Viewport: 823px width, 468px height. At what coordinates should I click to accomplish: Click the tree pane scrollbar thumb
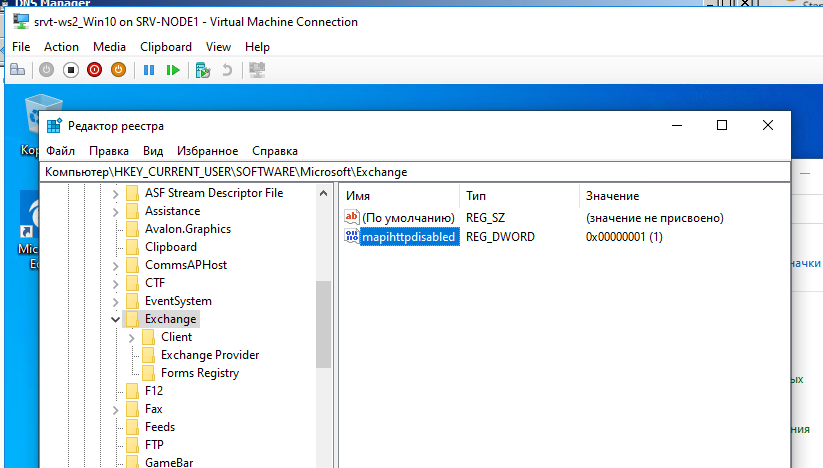tap(323, 324)
